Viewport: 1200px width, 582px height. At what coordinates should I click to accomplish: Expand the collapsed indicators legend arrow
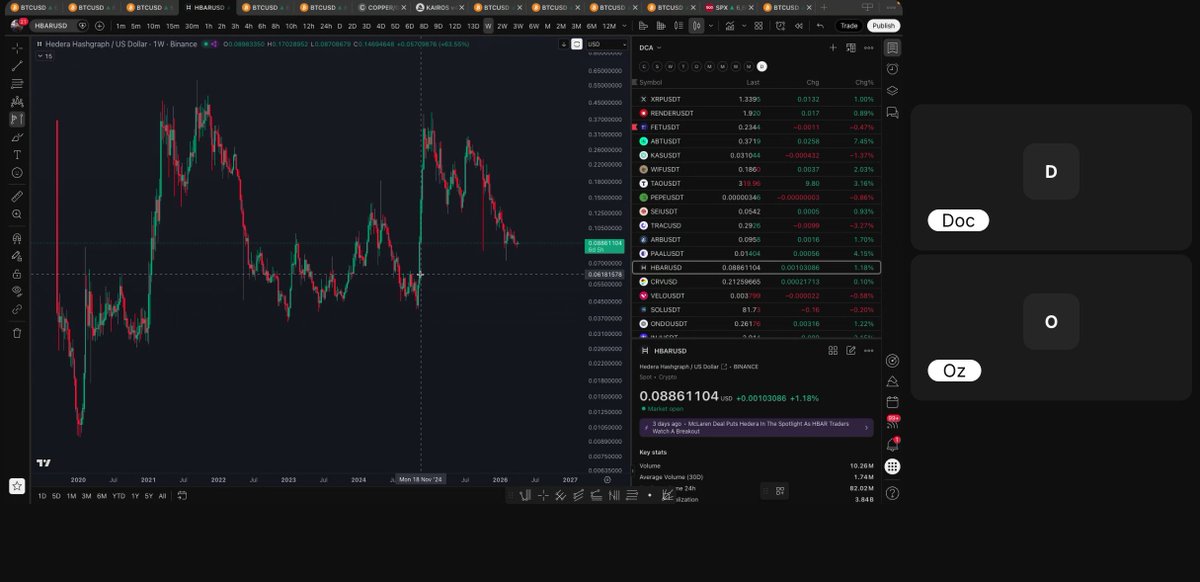click(40, 56)
